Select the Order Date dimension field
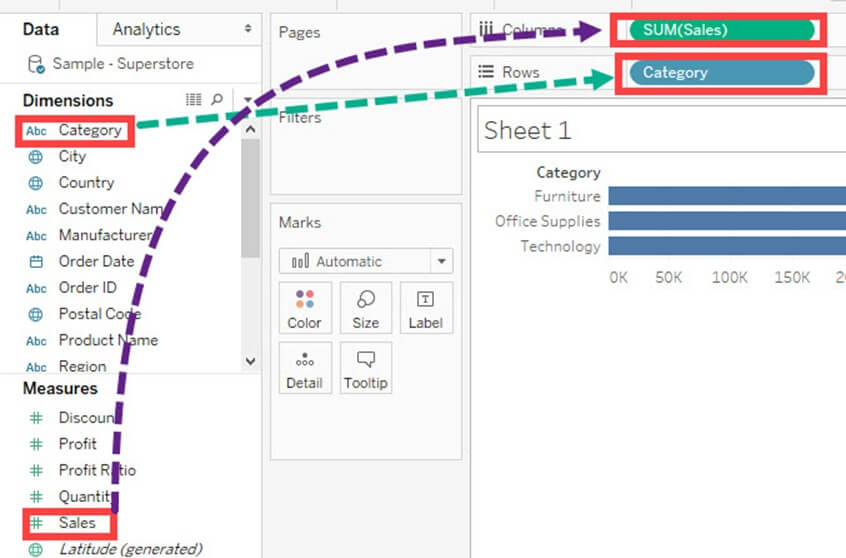846x558 pixels. [96, 261]
